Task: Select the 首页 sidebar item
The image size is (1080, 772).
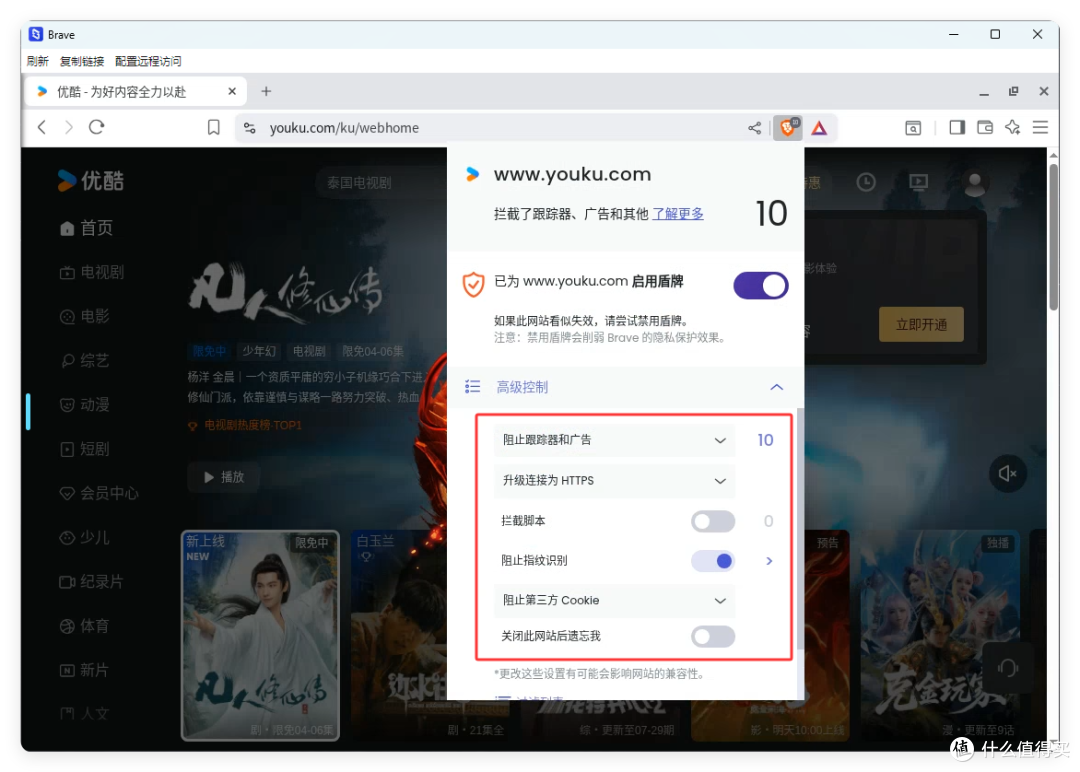Action: (87, 228)
